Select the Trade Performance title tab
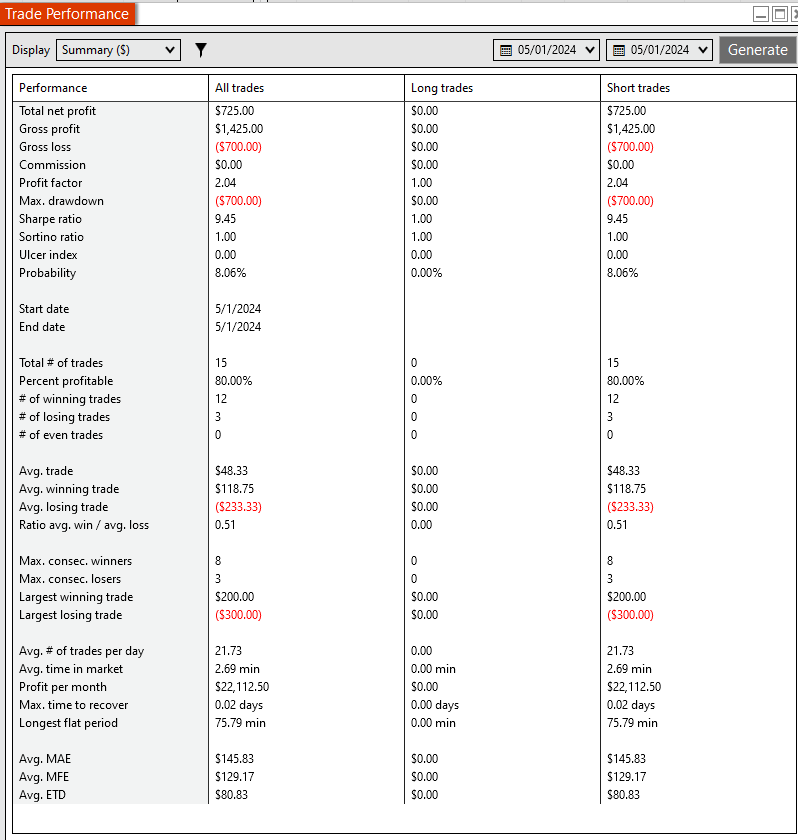Screen dimensions: 798x840 click(x=67, y=13)
